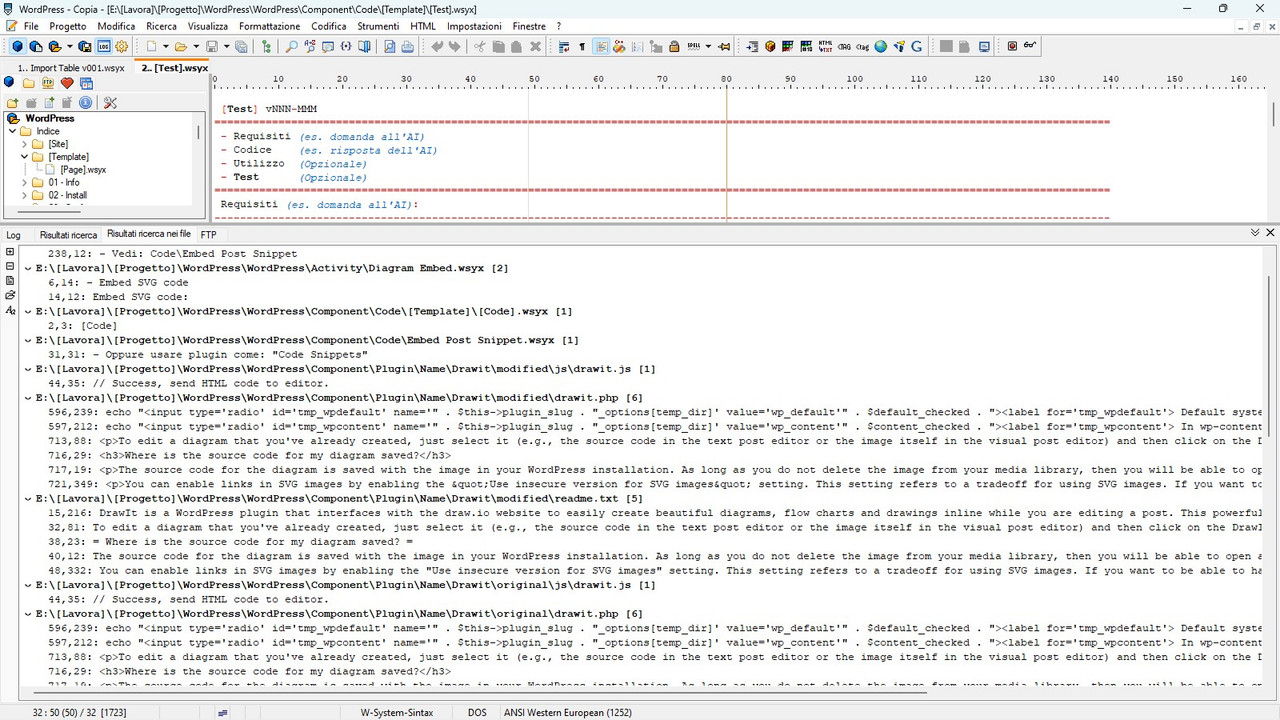Collapse the Diagram Embed.wsyx search results group
The height and width of the screenshot is (720, 1280).
tap(27, 268)
